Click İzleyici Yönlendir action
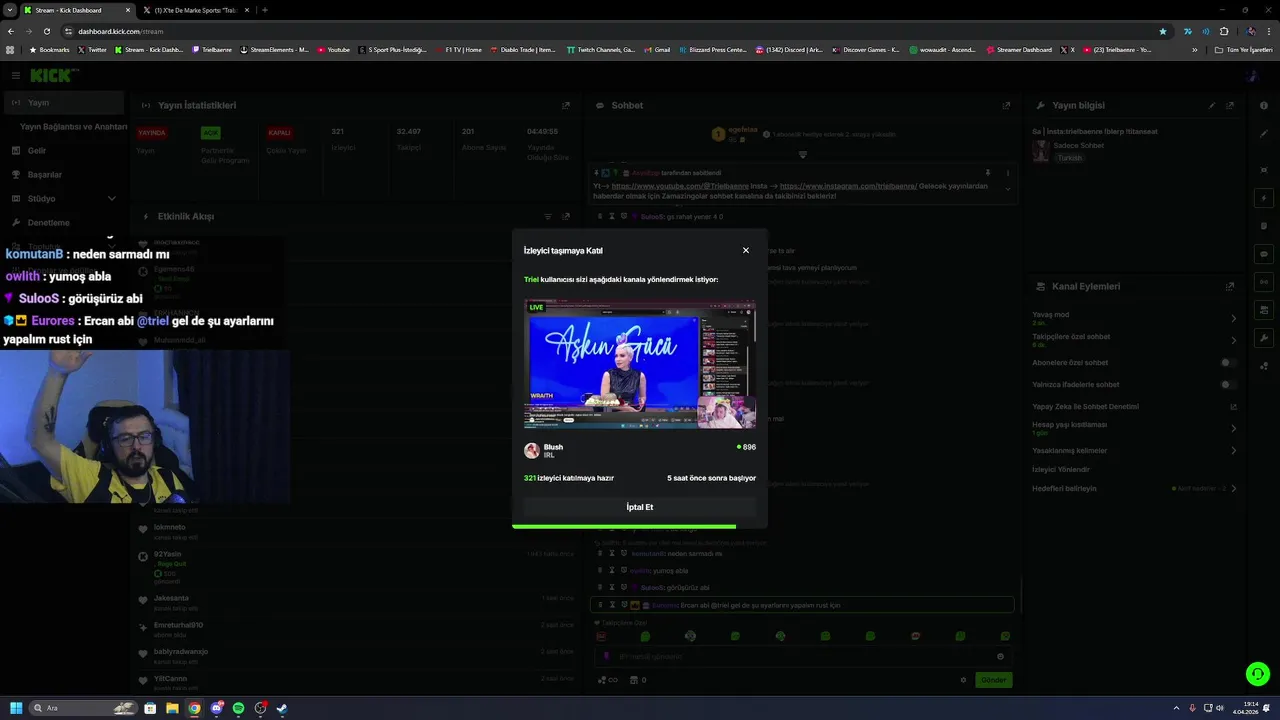Screen dimensions: 1280x720 click(1061, 469)
